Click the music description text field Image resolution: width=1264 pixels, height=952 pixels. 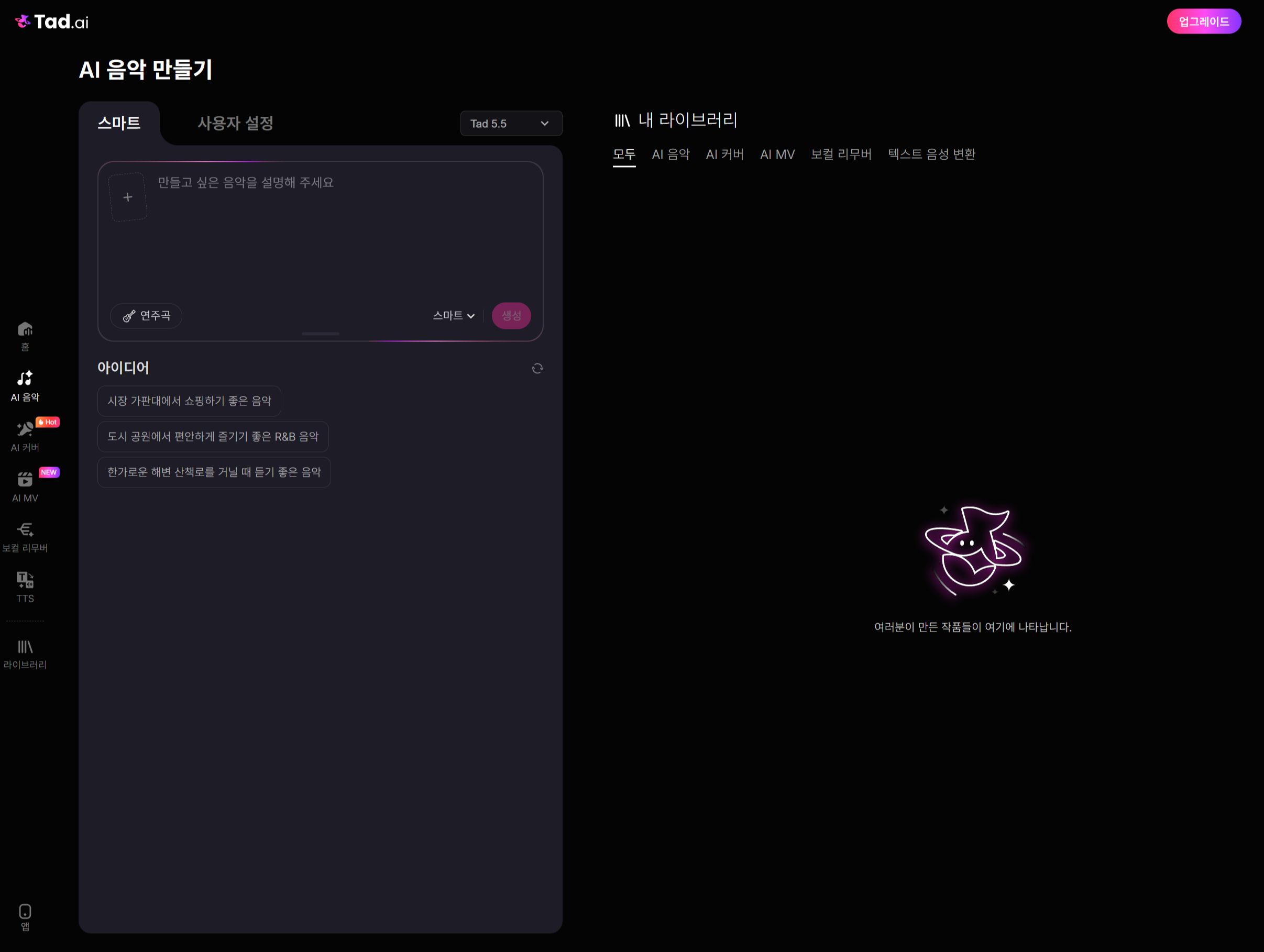click(343, 234)
